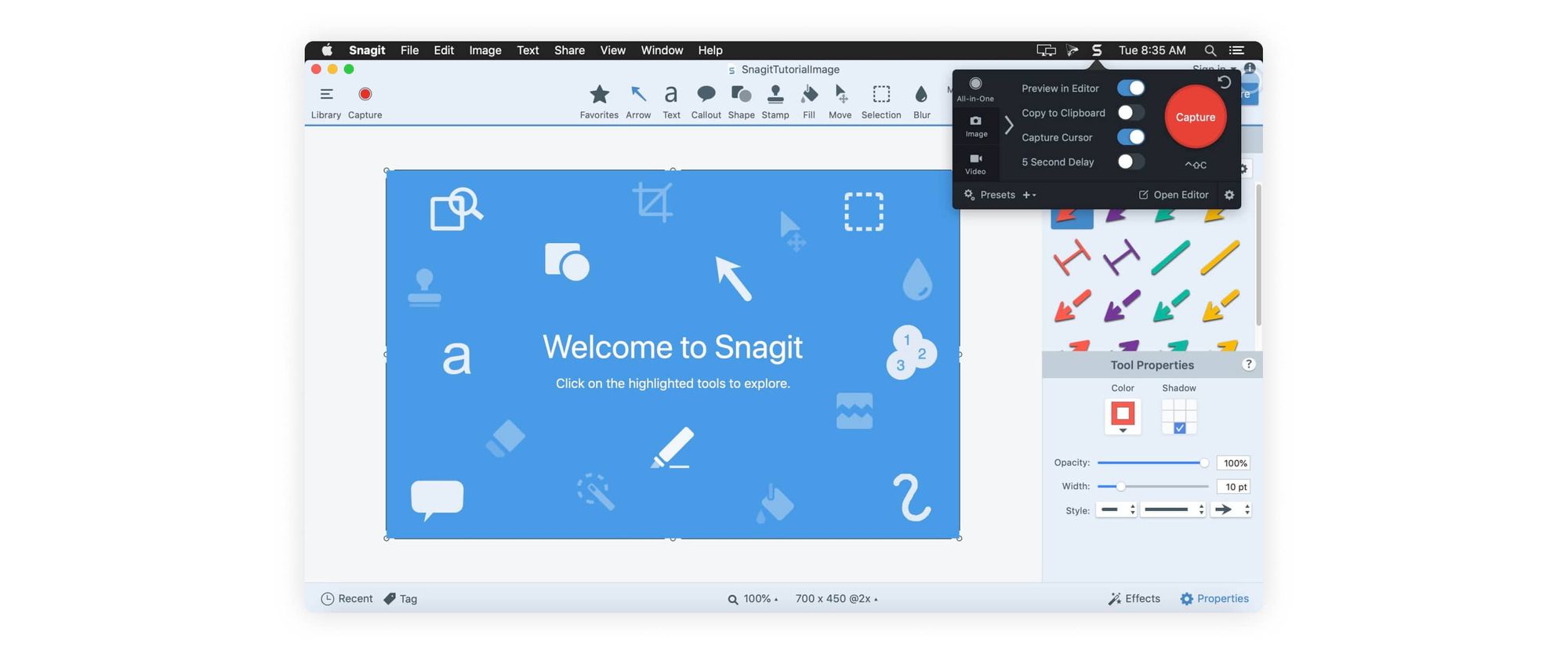The width and height of the screenshot is (1568, 653).
Task: Open the line dash Style dropdown
Action: [x=1173, y=510]
